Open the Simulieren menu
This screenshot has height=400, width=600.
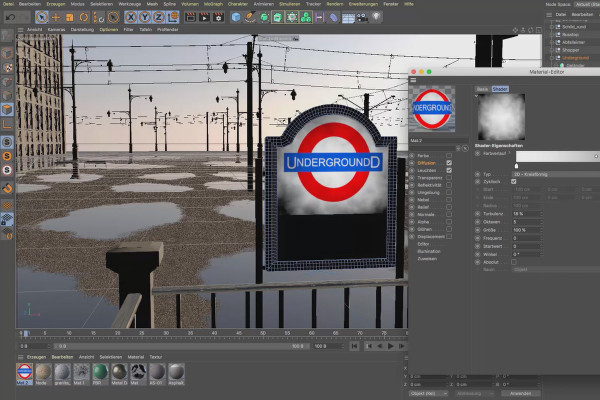click(289, 4)
